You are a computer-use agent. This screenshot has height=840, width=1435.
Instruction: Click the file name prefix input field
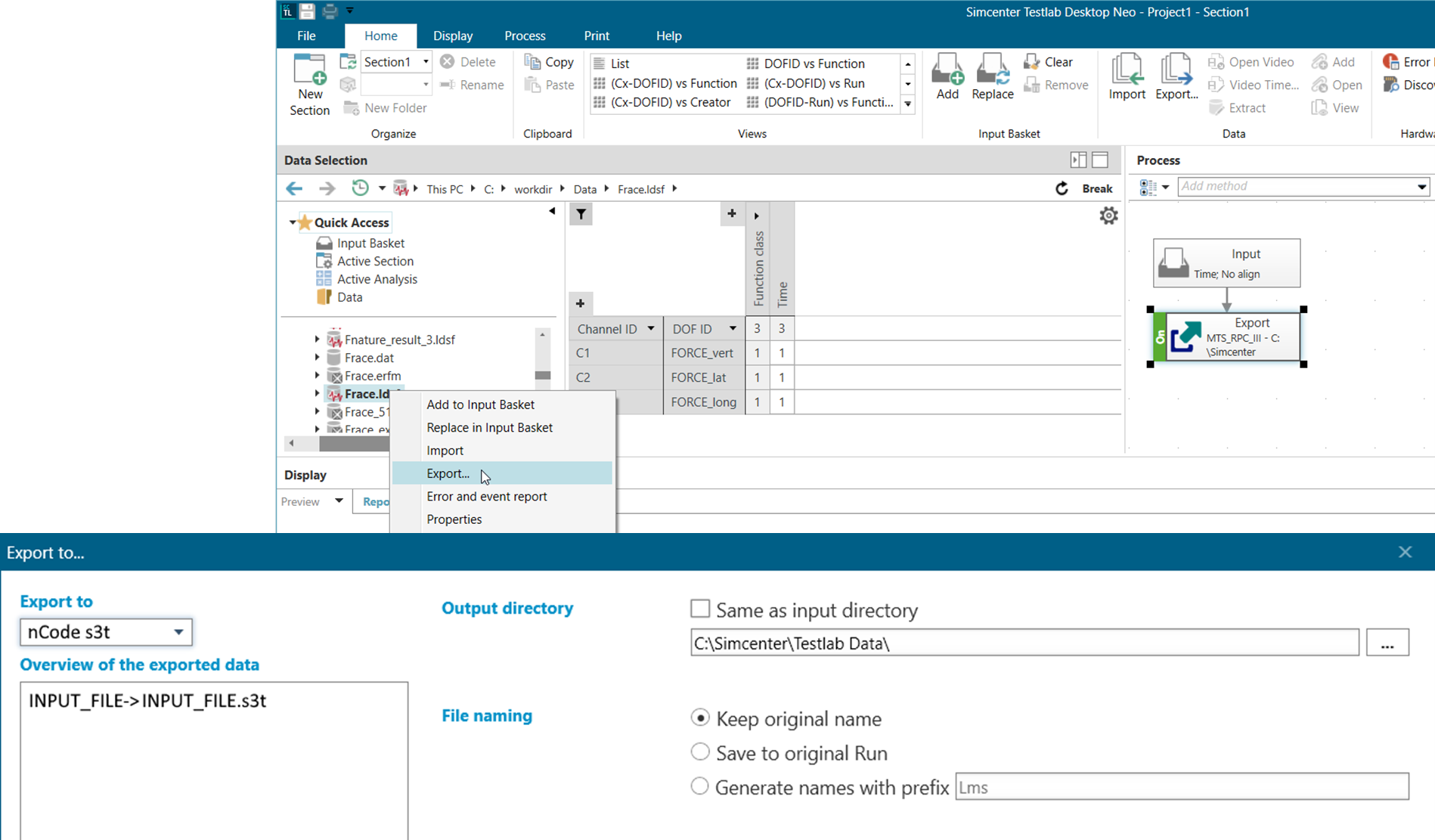click(1181, 787)
